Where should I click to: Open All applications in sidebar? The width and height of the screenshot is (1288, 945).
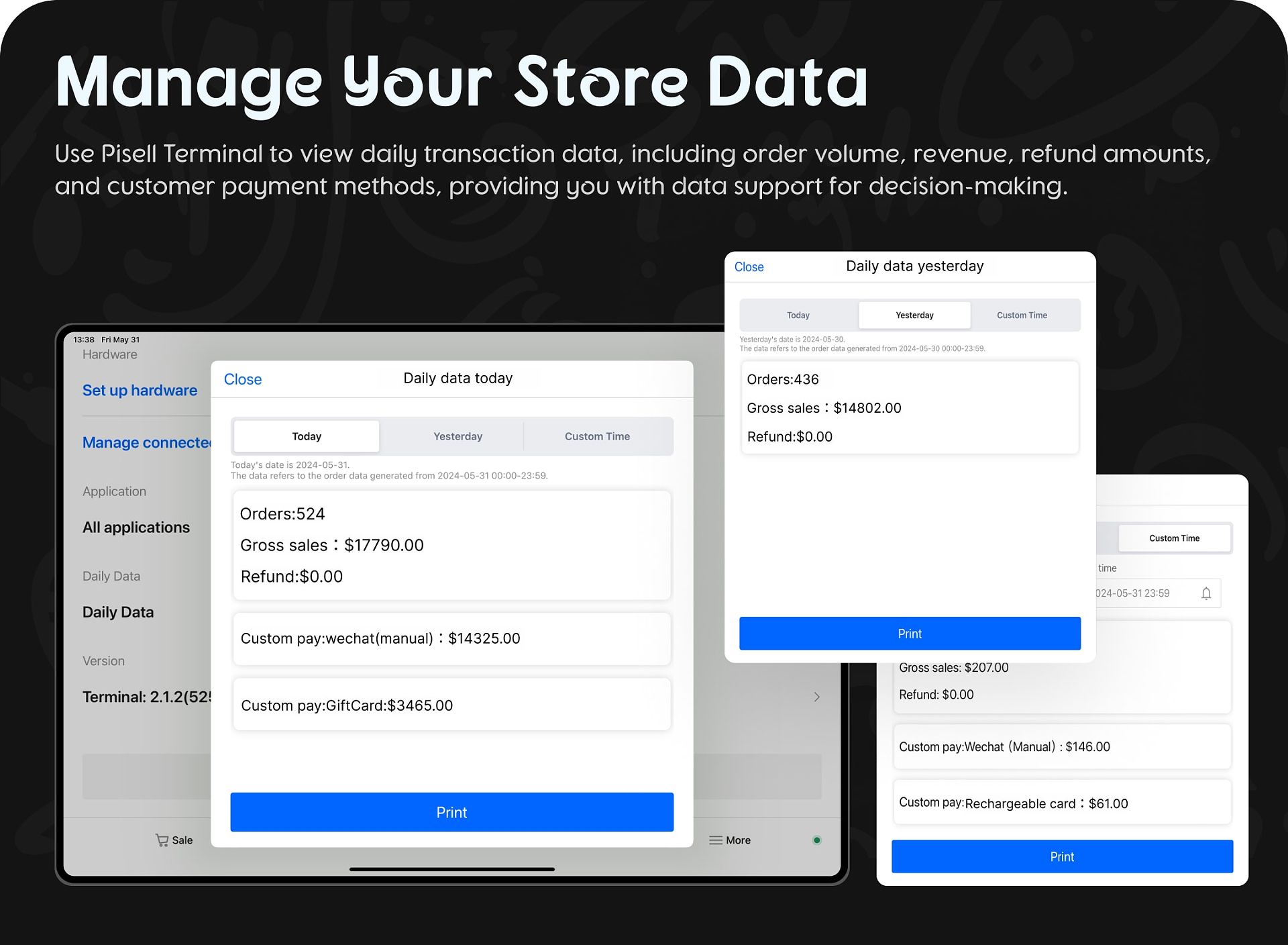pos(136,528)
